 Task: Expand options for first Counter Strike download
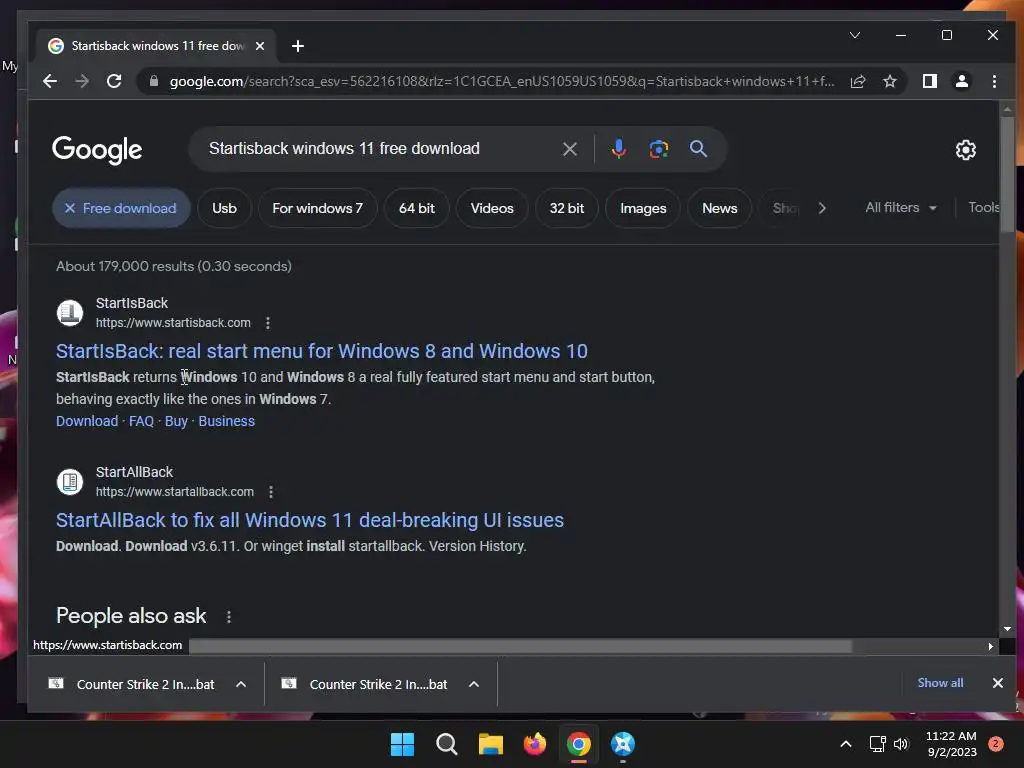[241, 684]
